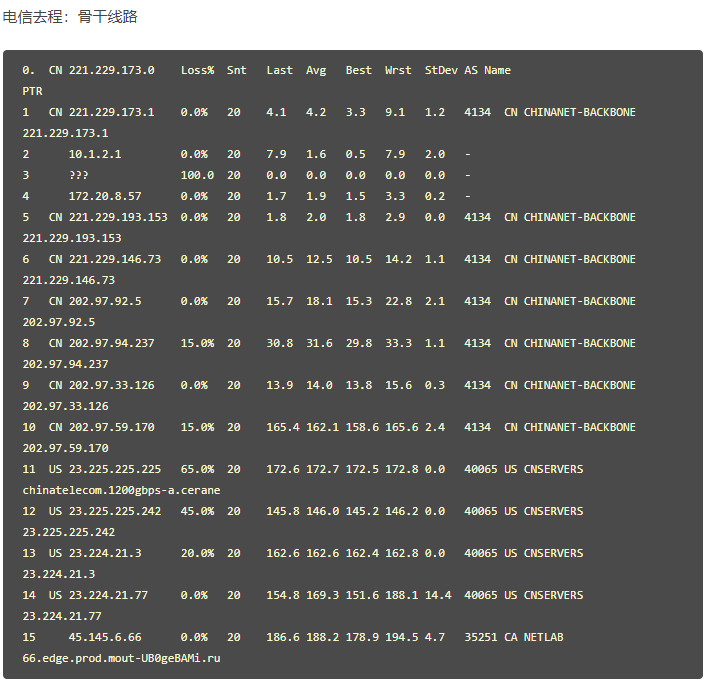
Task: Click the 45.0% loss value in hop 12
Action: [x=197, y=511]
